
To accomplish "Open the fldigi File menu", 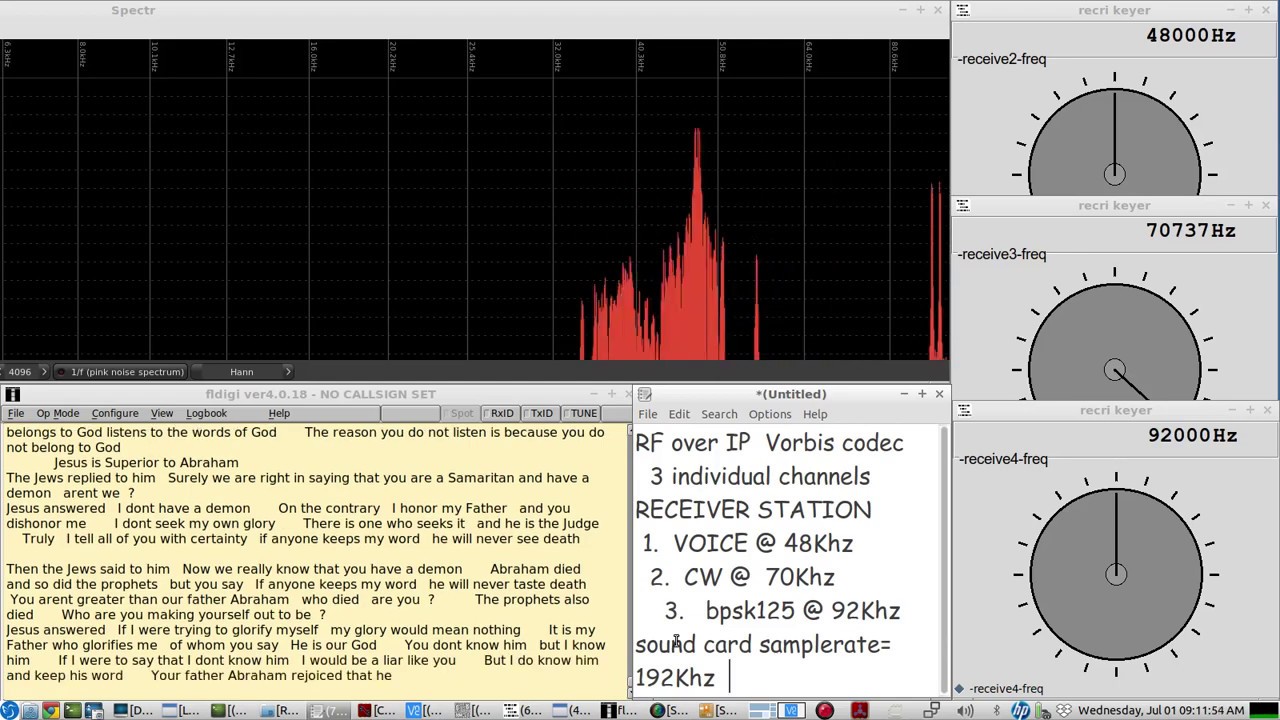I will tap(16, 413).
